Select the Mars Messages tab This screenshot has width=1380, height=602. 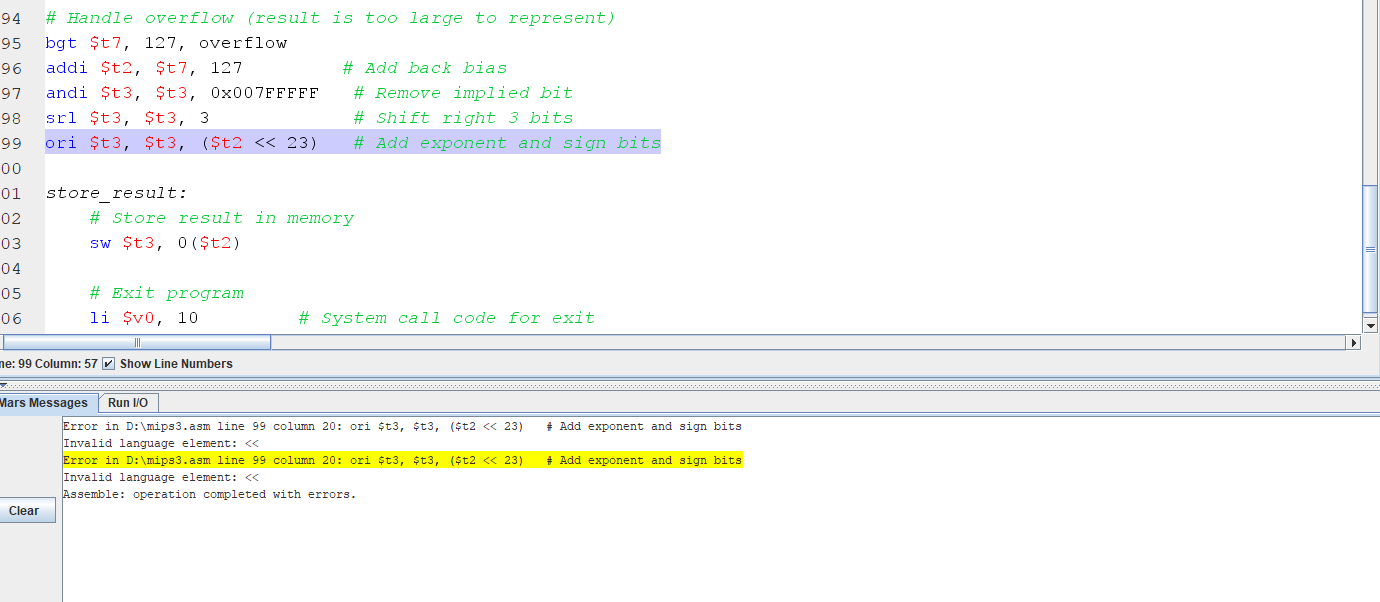pos(45,402)
